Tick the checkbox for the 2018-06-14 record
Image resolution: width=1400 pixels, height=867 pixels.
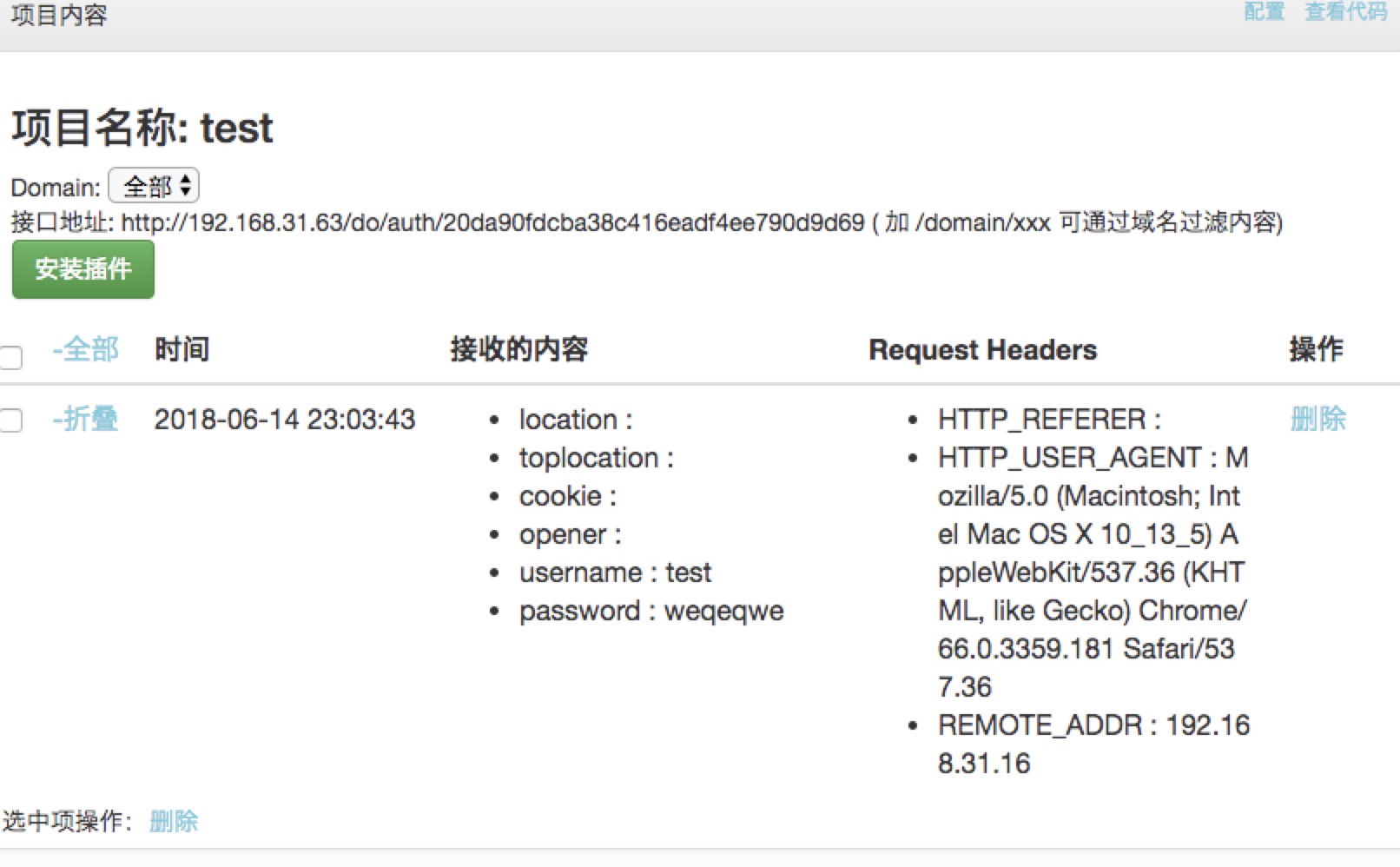(x=11, y=421)
